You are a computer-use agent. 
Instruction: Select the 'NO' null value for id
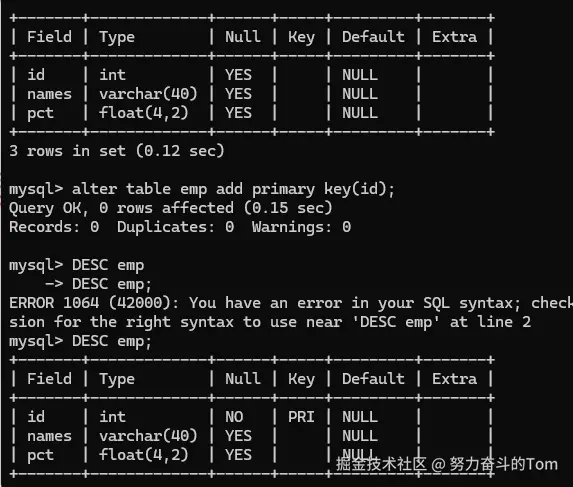234,417
